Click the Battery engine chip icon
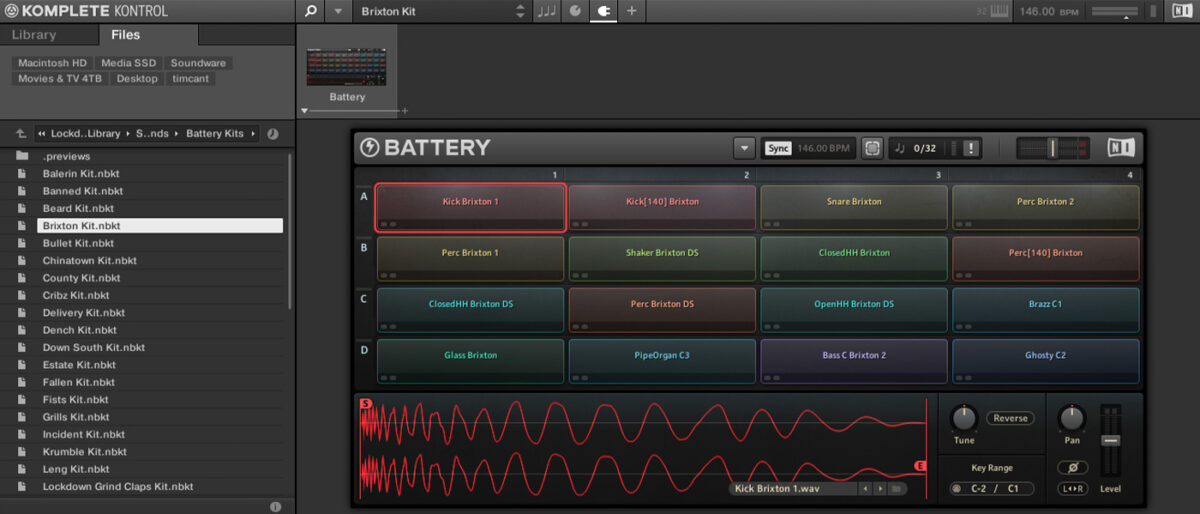1200x514 pixels. (x=872, y=148)
